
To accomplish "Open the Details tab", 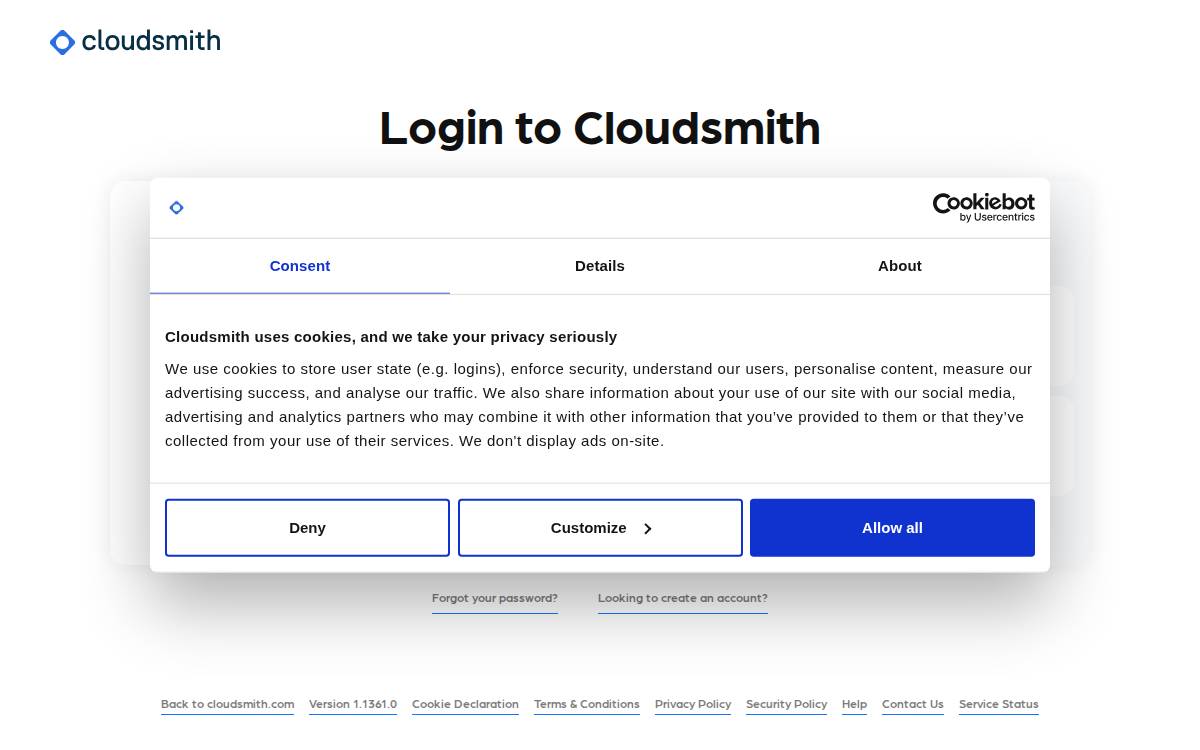I will (600, 266).
